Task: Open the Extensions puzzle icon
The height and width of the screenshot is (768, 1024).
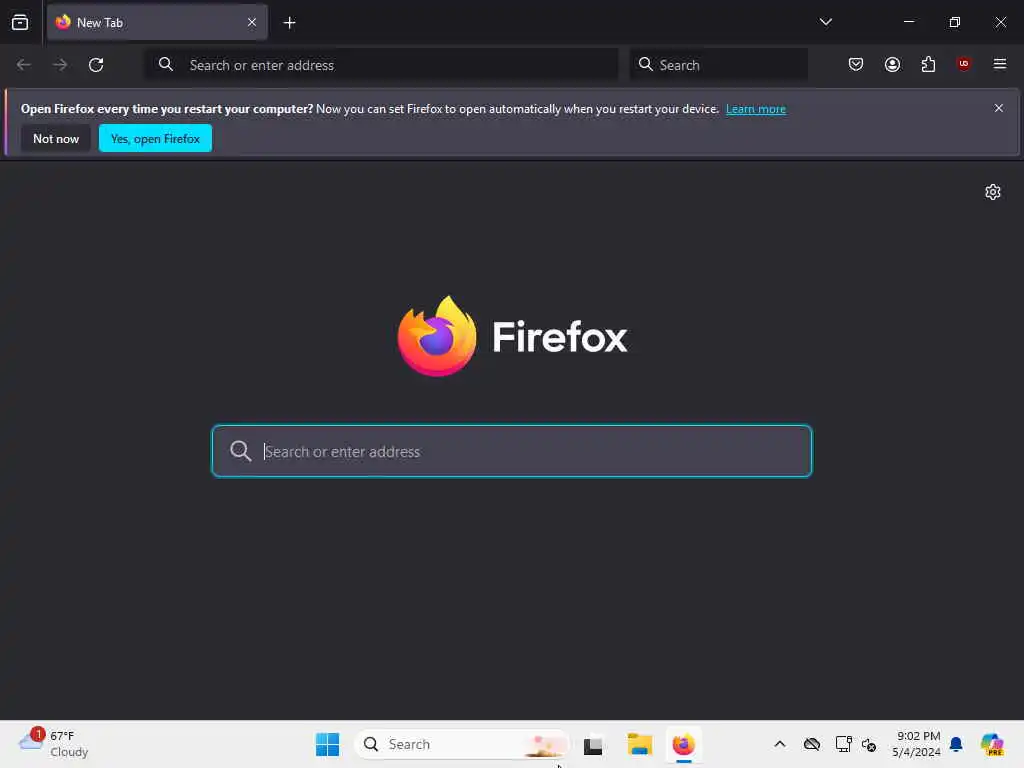Action: pyautogui.click(x=928, y=64)
